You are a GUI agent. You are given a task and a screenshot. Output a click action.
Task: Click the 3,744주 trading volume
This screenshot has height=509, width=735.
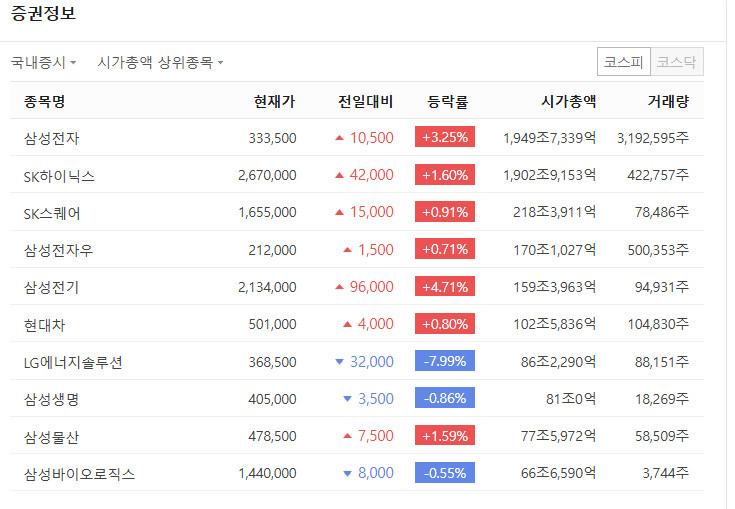666,473
